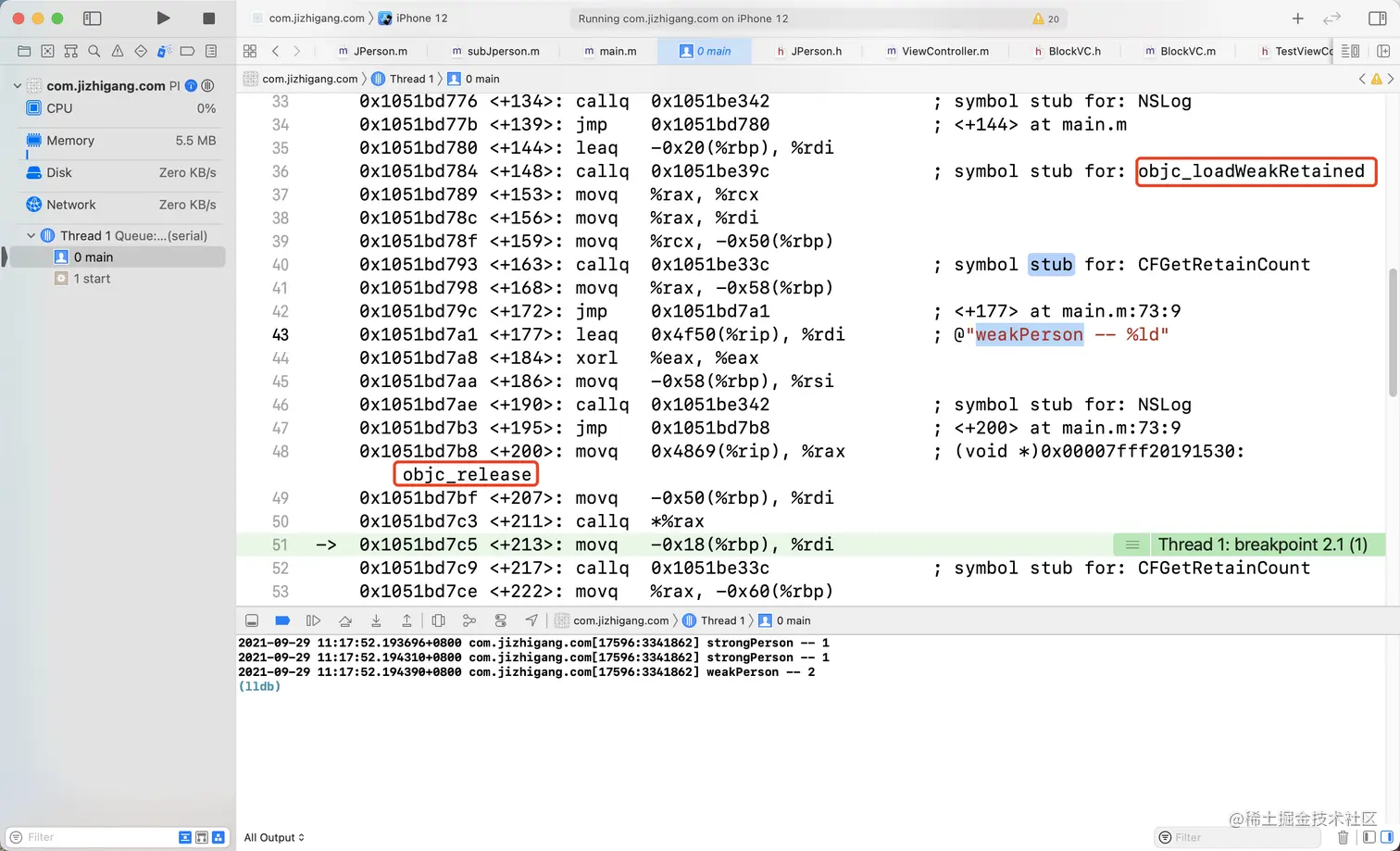Image resolution: width=1400 pixels, height=851 pixels.
Task: Open the Symbol navigator
Action: click(70, 51)
